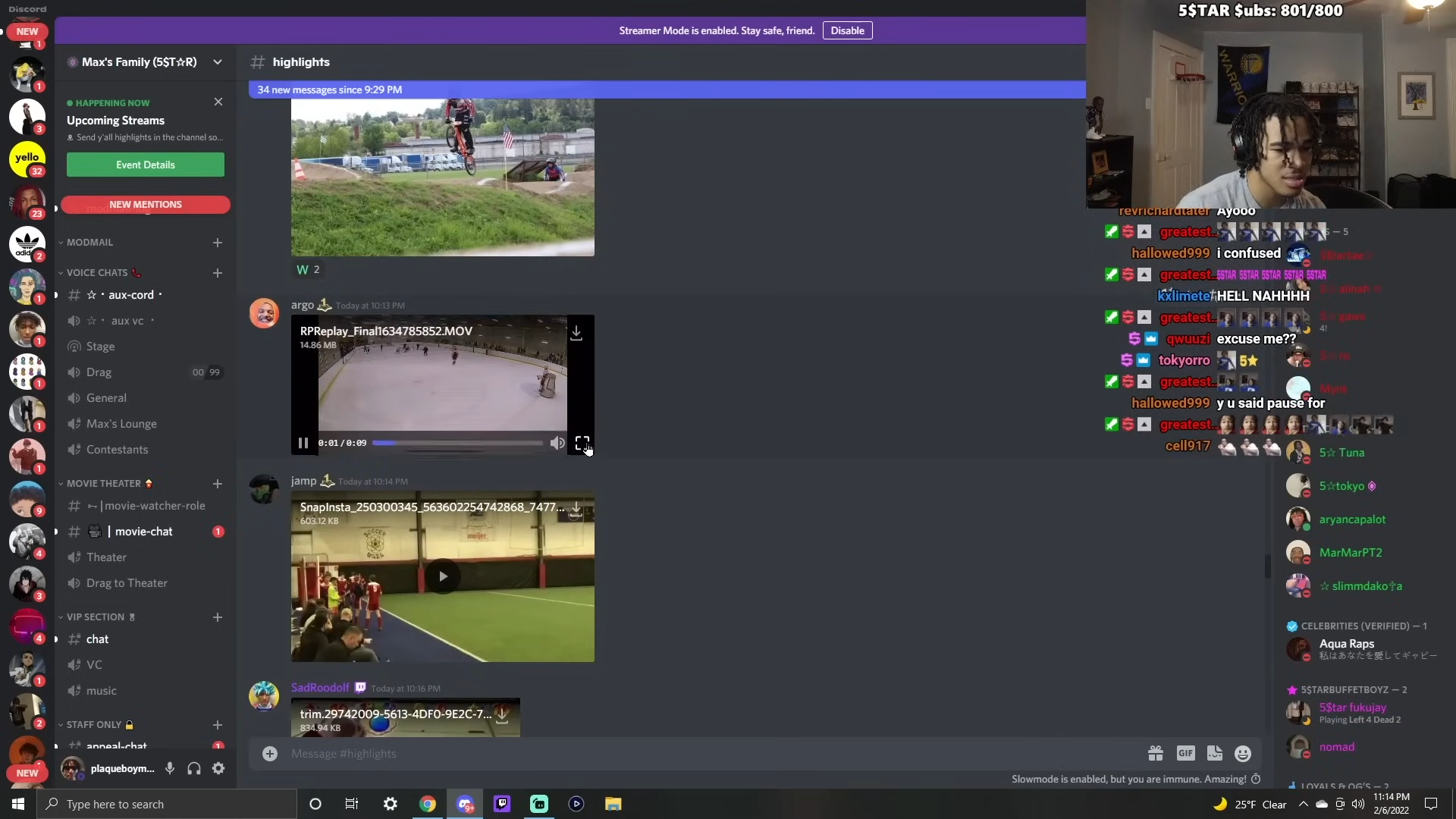Seek in the RPReplay video progress bar
Image resolution: width=1456 pixels, height=819 pixels.
[457, 443]
